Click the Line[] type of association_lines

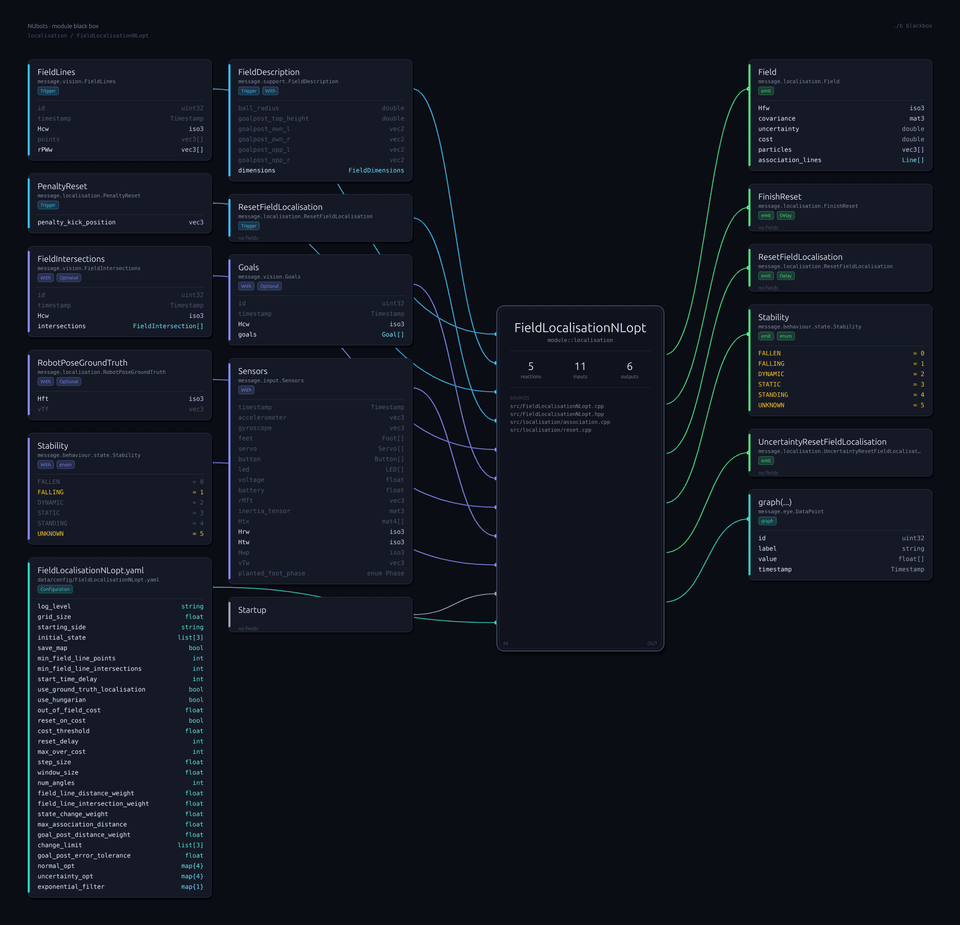(x=912, y=160)
